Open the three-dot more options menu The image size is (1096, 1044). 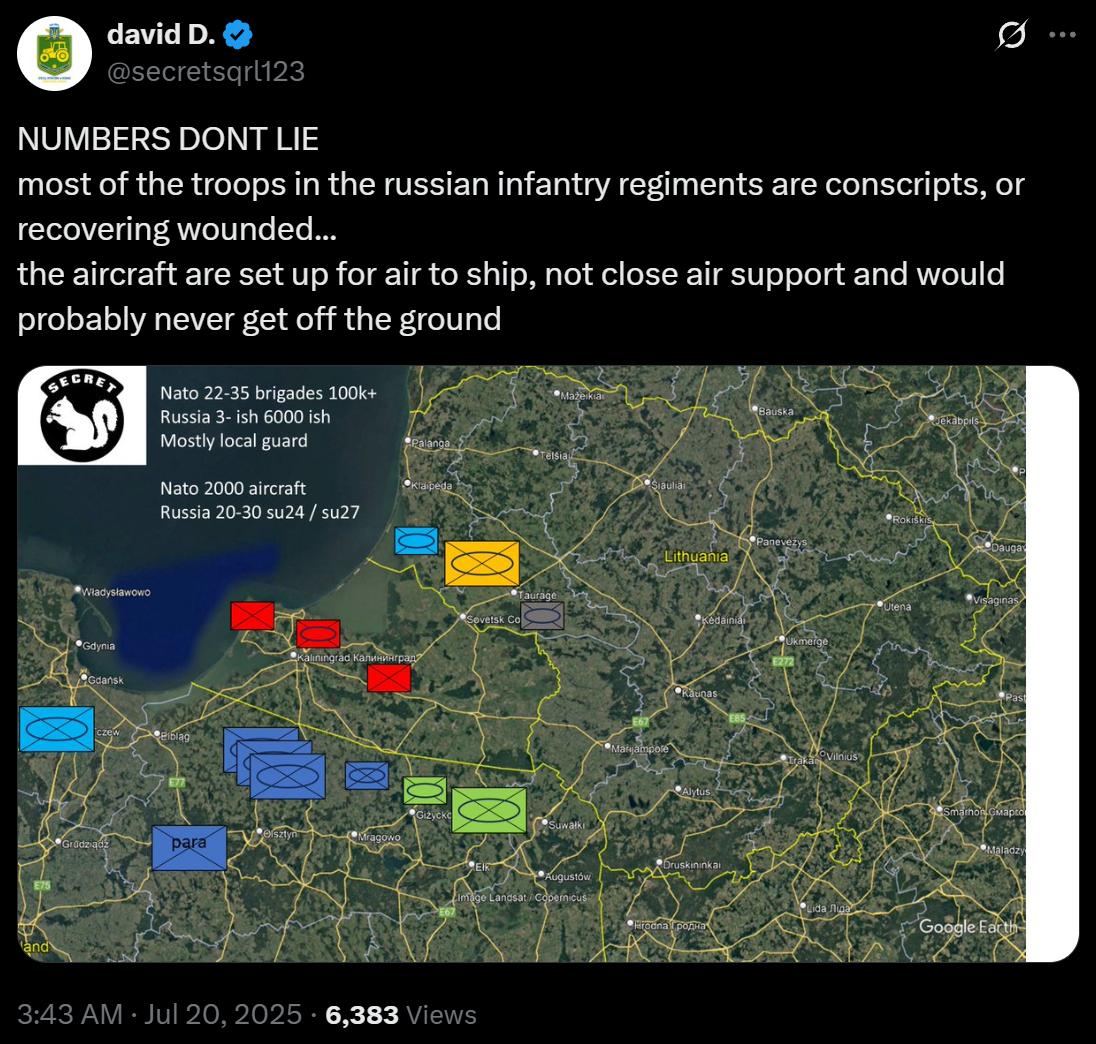click(x=1062, y=34)
